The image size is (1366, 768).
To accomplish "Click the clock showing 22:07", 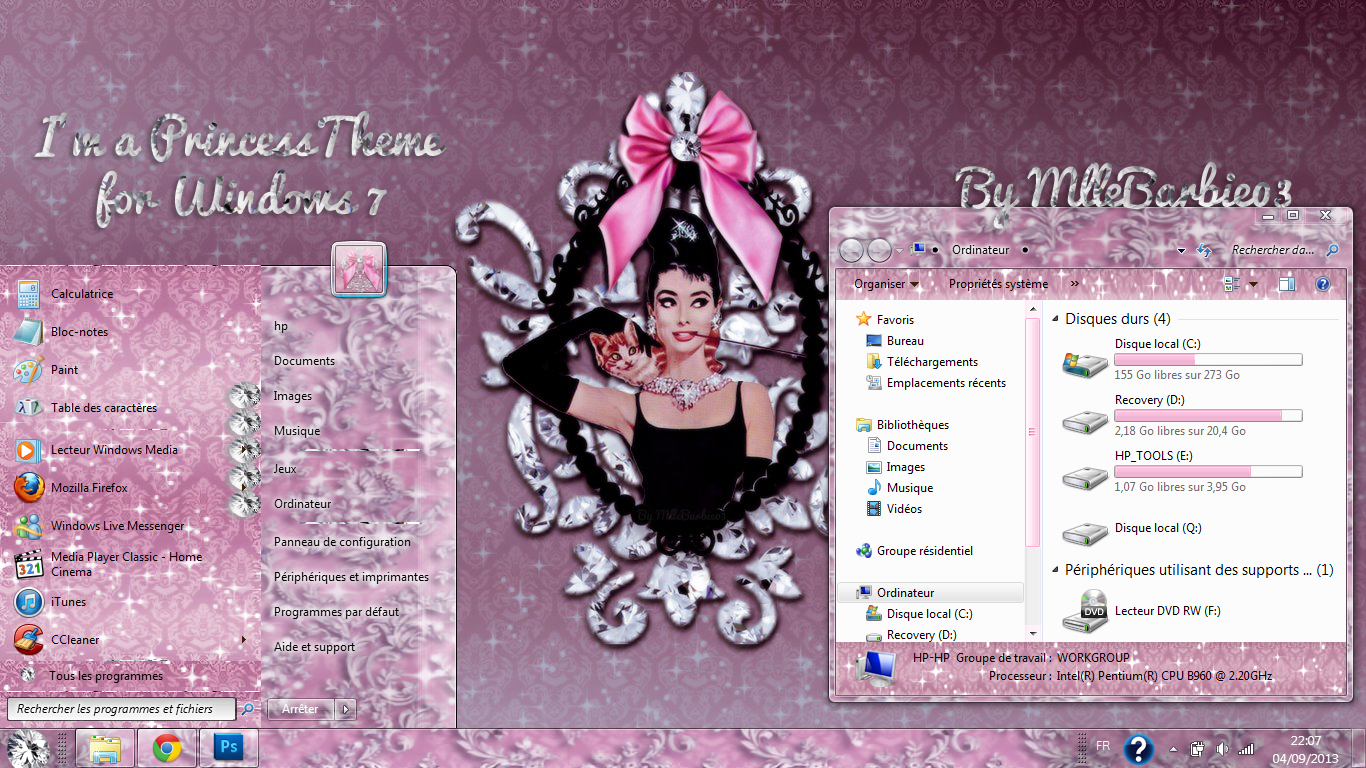I will pos(1305,741).
